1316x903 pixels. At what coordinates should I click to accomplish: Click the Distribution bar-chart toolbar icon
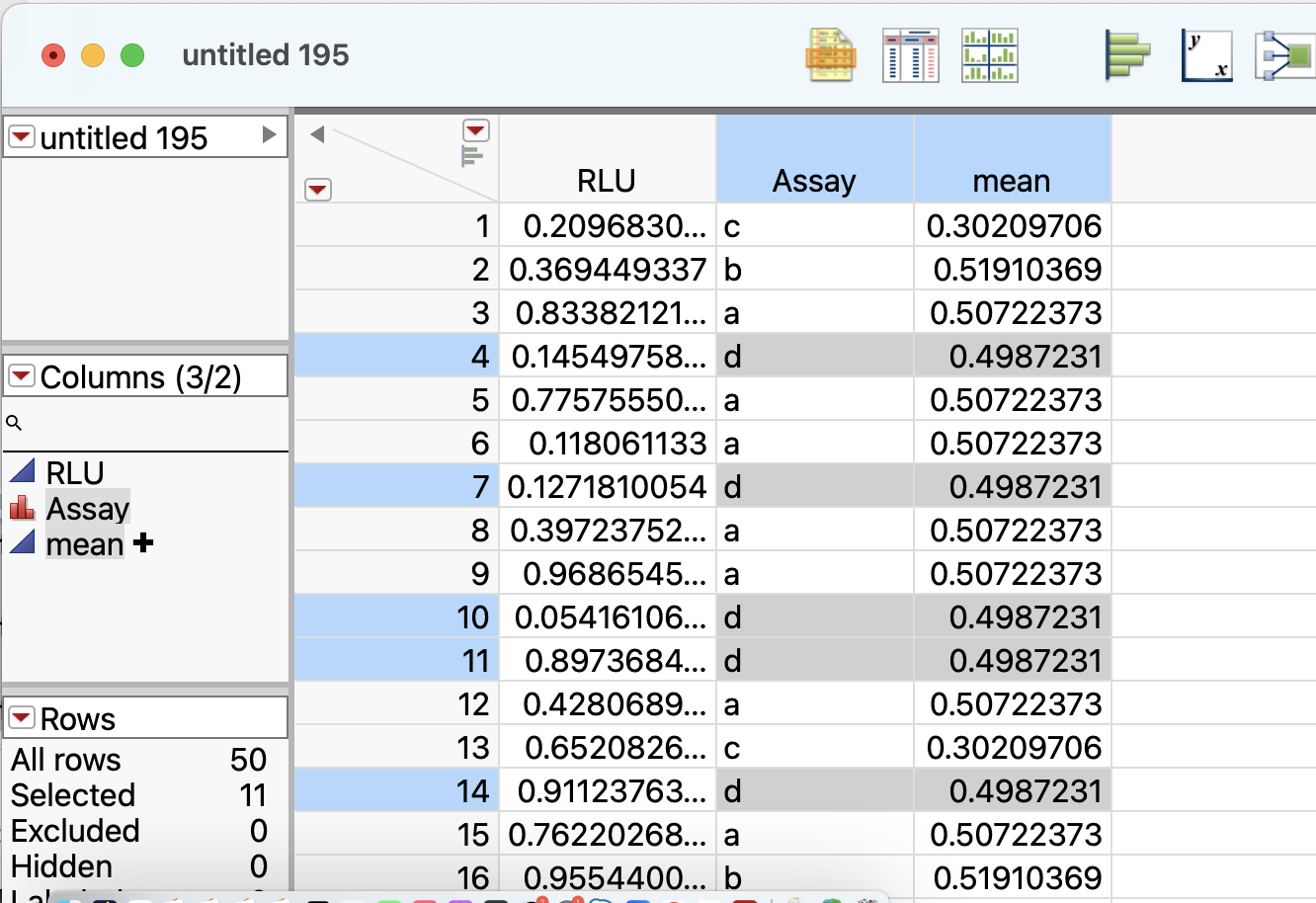tap(1127, 55)
